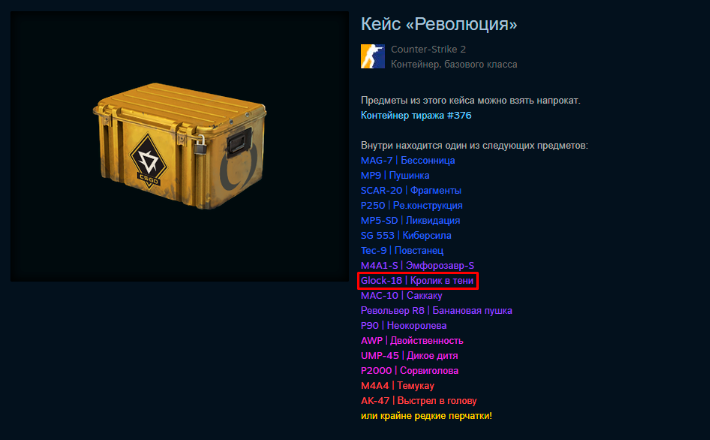
Task: Select MAG-7 | Бессонница item
Action: point(408,160)
